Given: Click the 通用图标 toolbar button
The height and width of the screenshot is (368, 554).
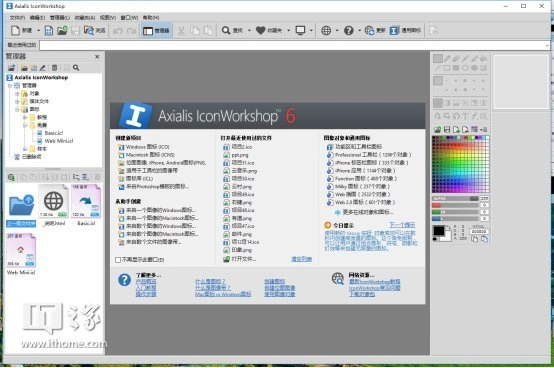Looking at the screenshot, I should click(405, 31).
